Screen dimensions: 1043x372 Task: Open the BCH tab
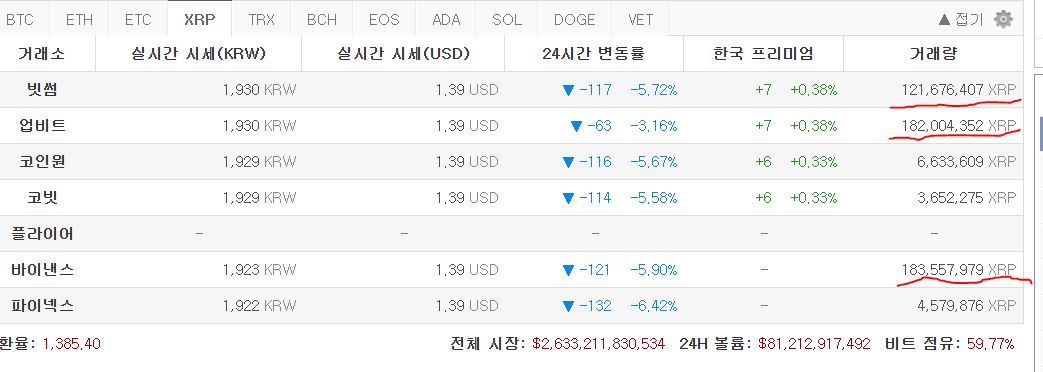tap(322, 19)
